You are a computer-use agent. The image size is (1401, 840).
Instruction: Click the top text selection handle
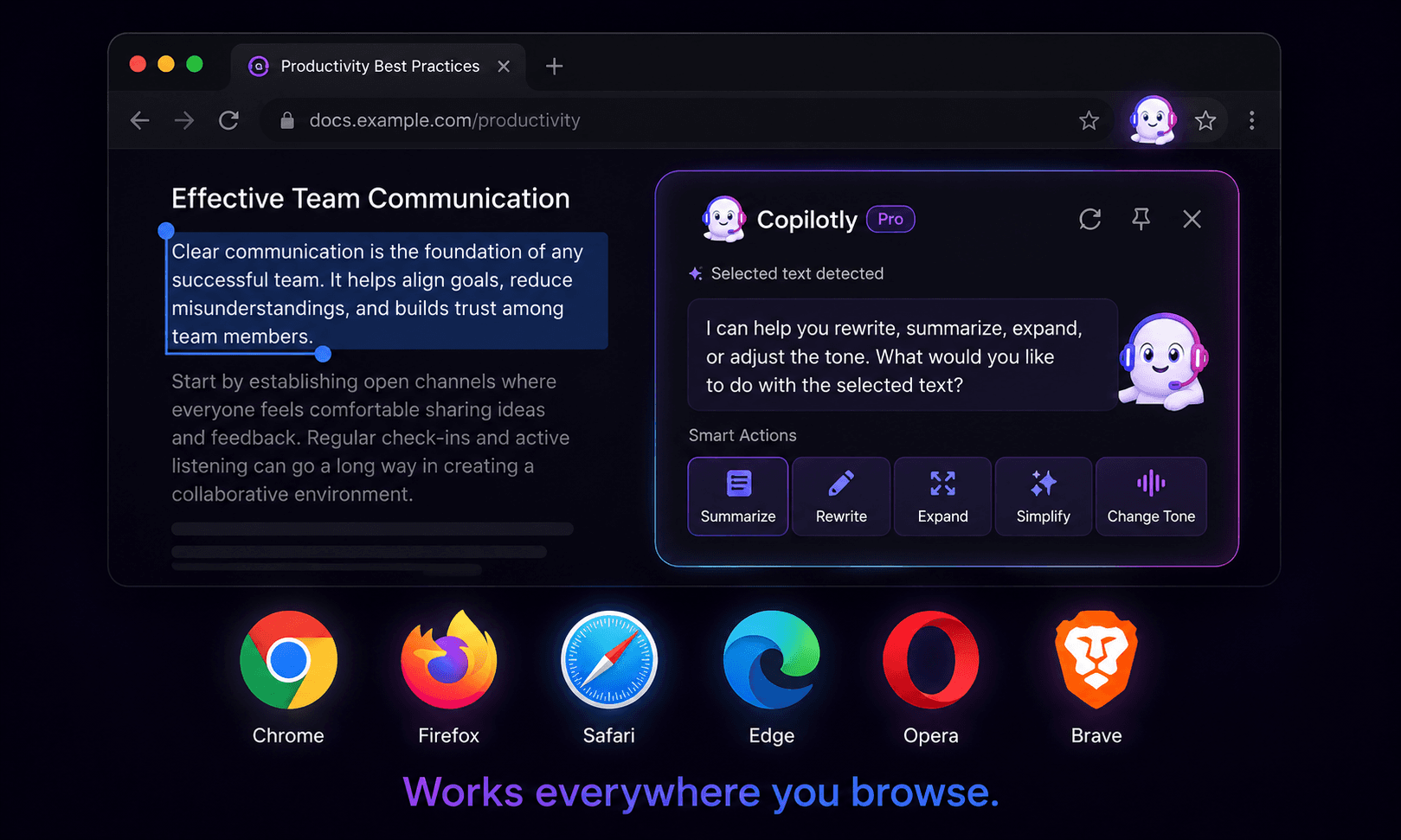(166, 230)
